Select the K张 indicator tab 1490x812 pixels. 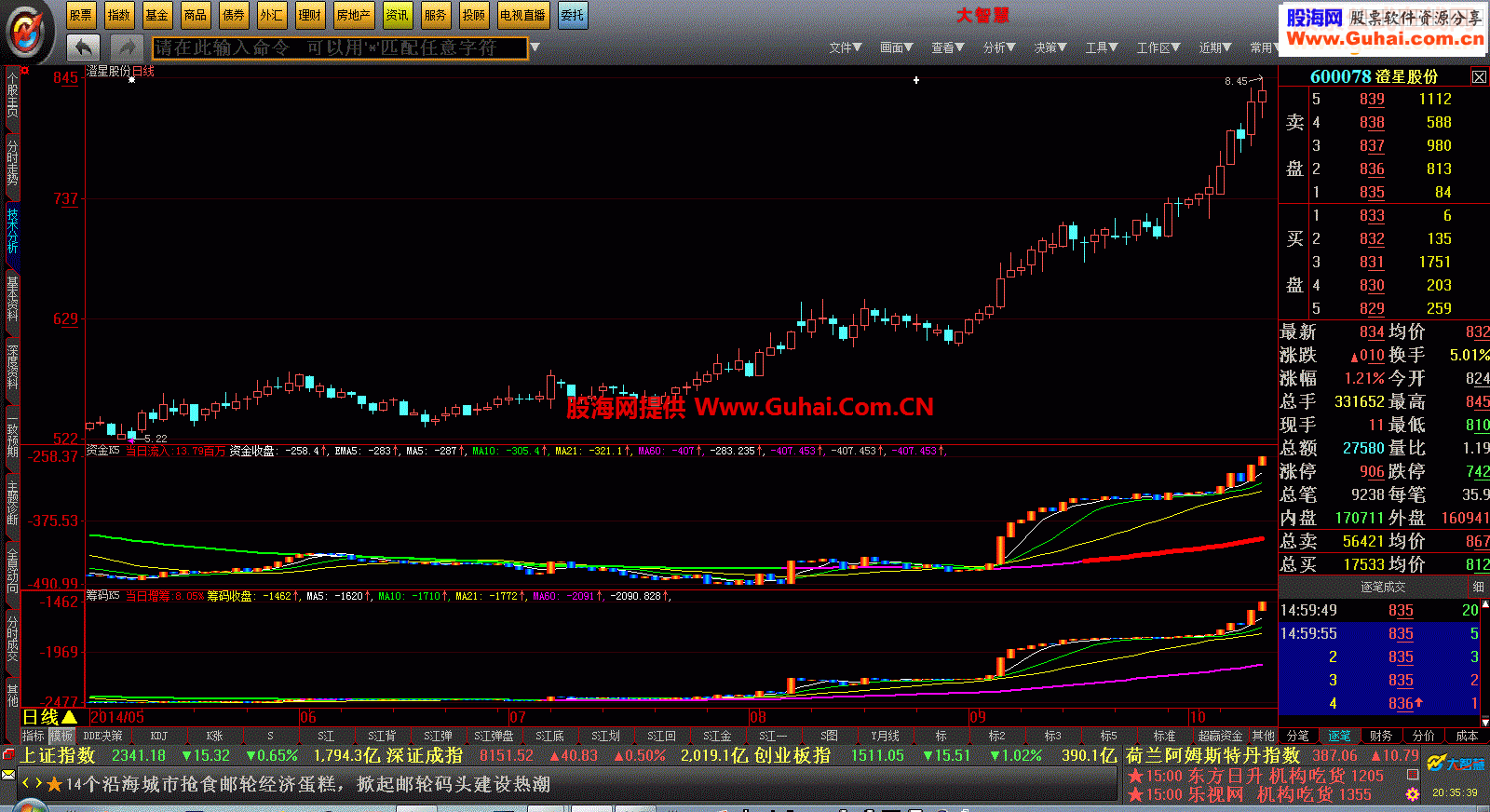click(x=215, y=736)
